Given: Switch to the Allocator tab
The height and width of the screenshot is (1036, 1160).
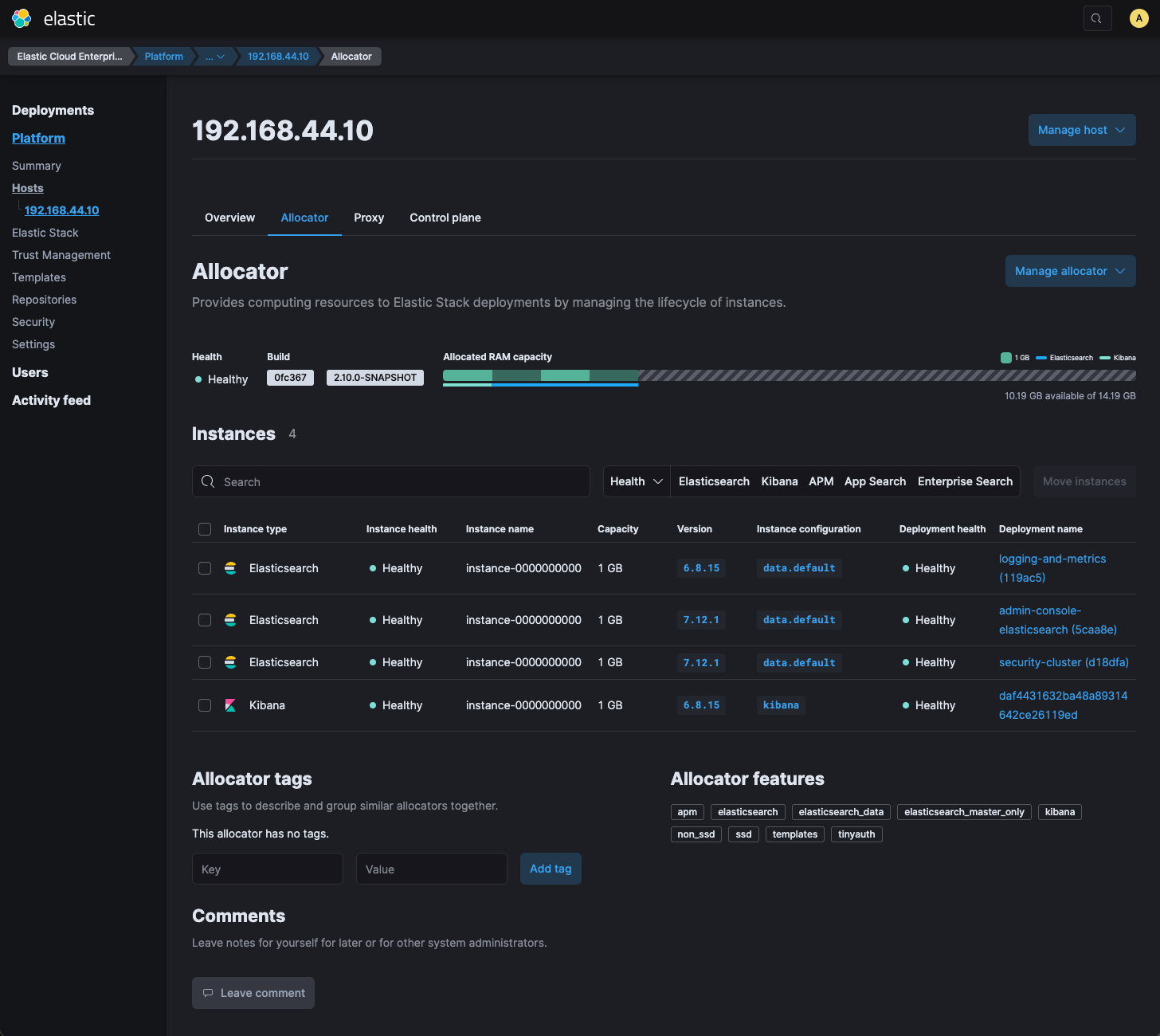Looking at the screenshot, I should (304, 218).
